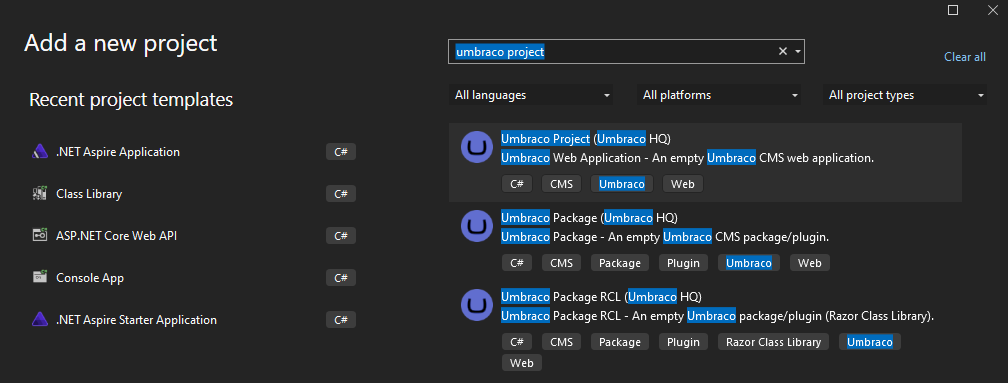Click the Clear all link

964,57
